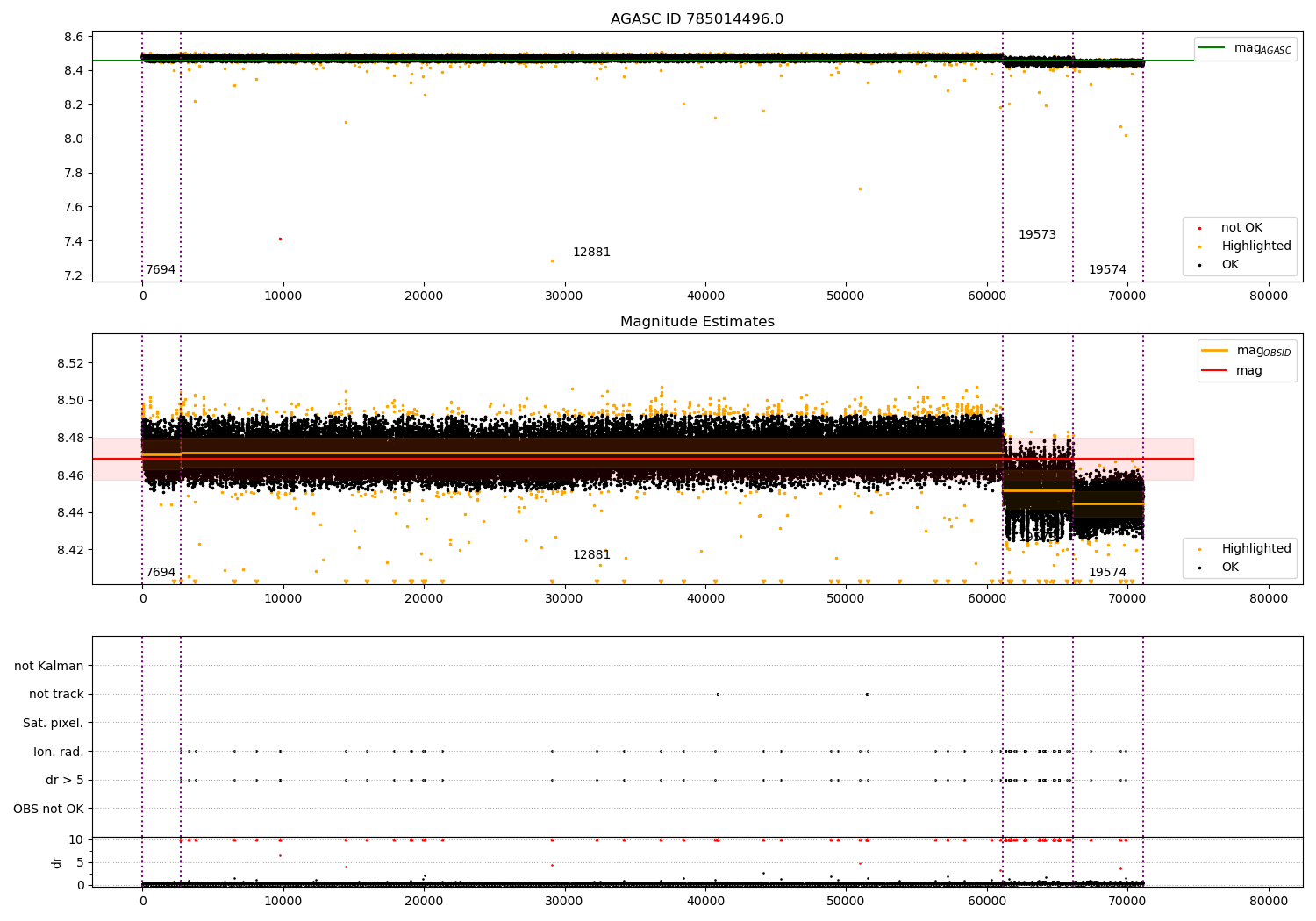This screenshot has height=921, width=1316.
Task: Click the orange outlier point near magnitude 7.7
Action: 860,189
